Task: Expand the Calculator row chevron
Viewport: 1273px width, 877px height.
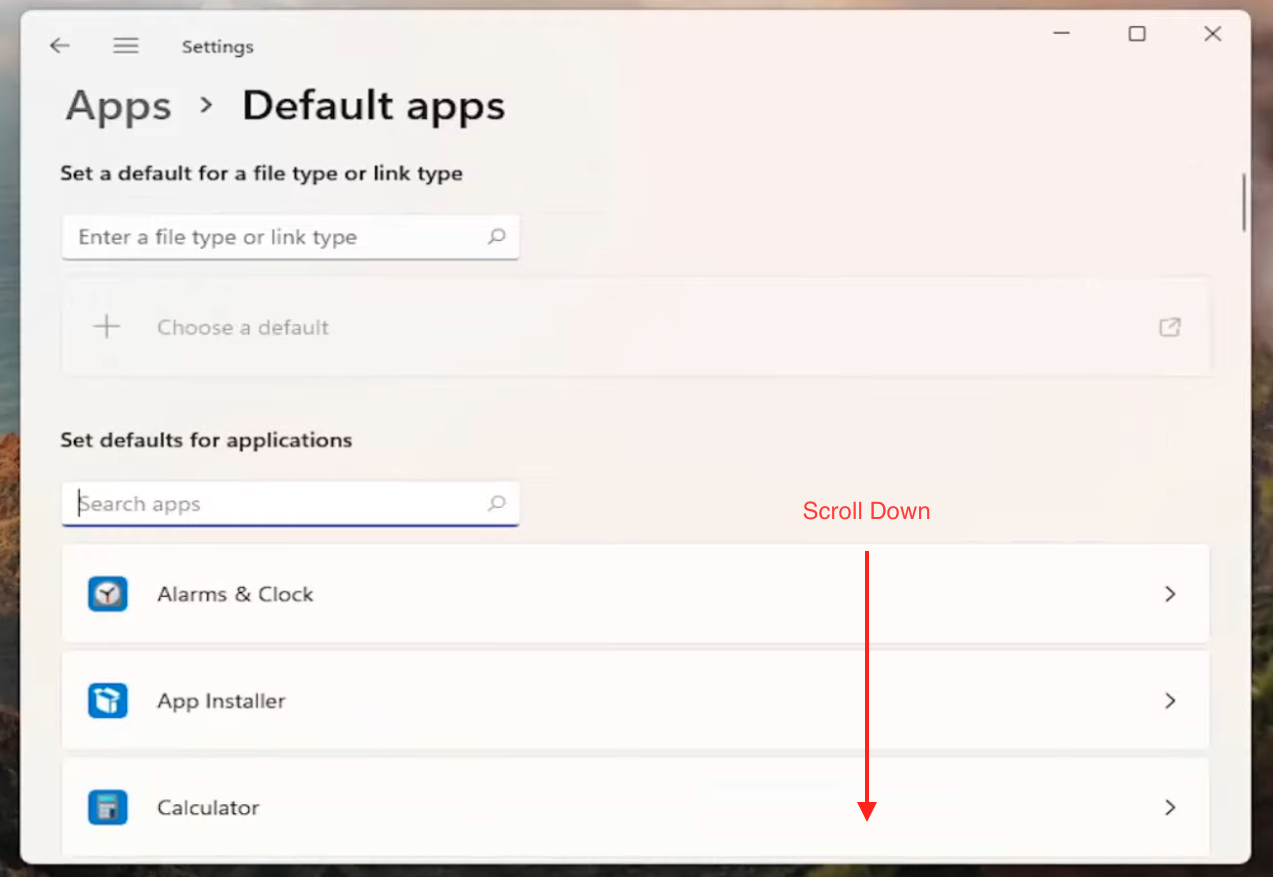Action: coord(1170,807)
